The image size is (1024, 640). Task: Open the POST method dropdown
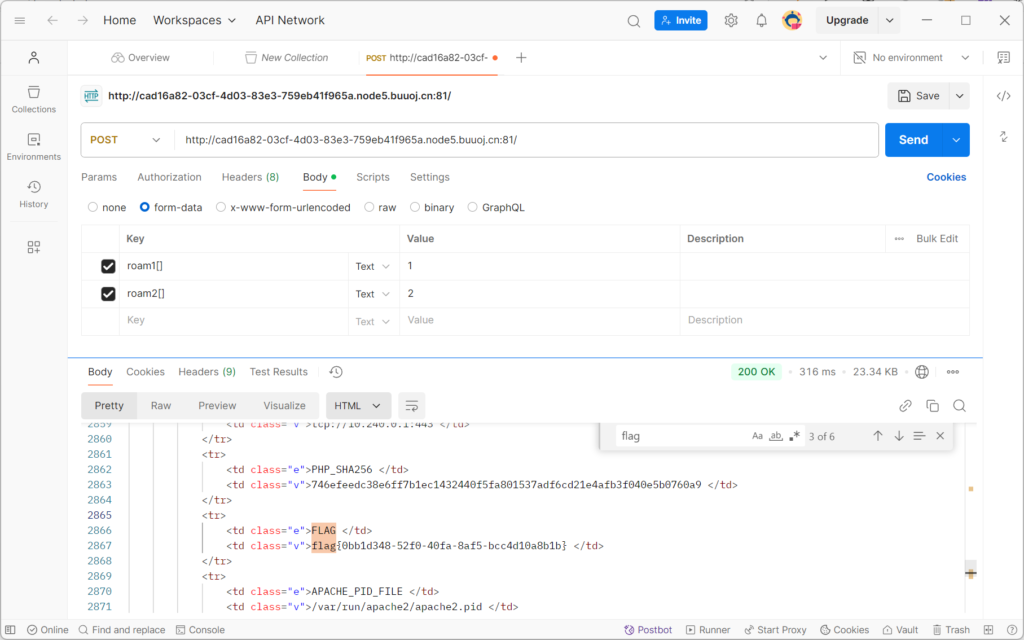(126, 140)
